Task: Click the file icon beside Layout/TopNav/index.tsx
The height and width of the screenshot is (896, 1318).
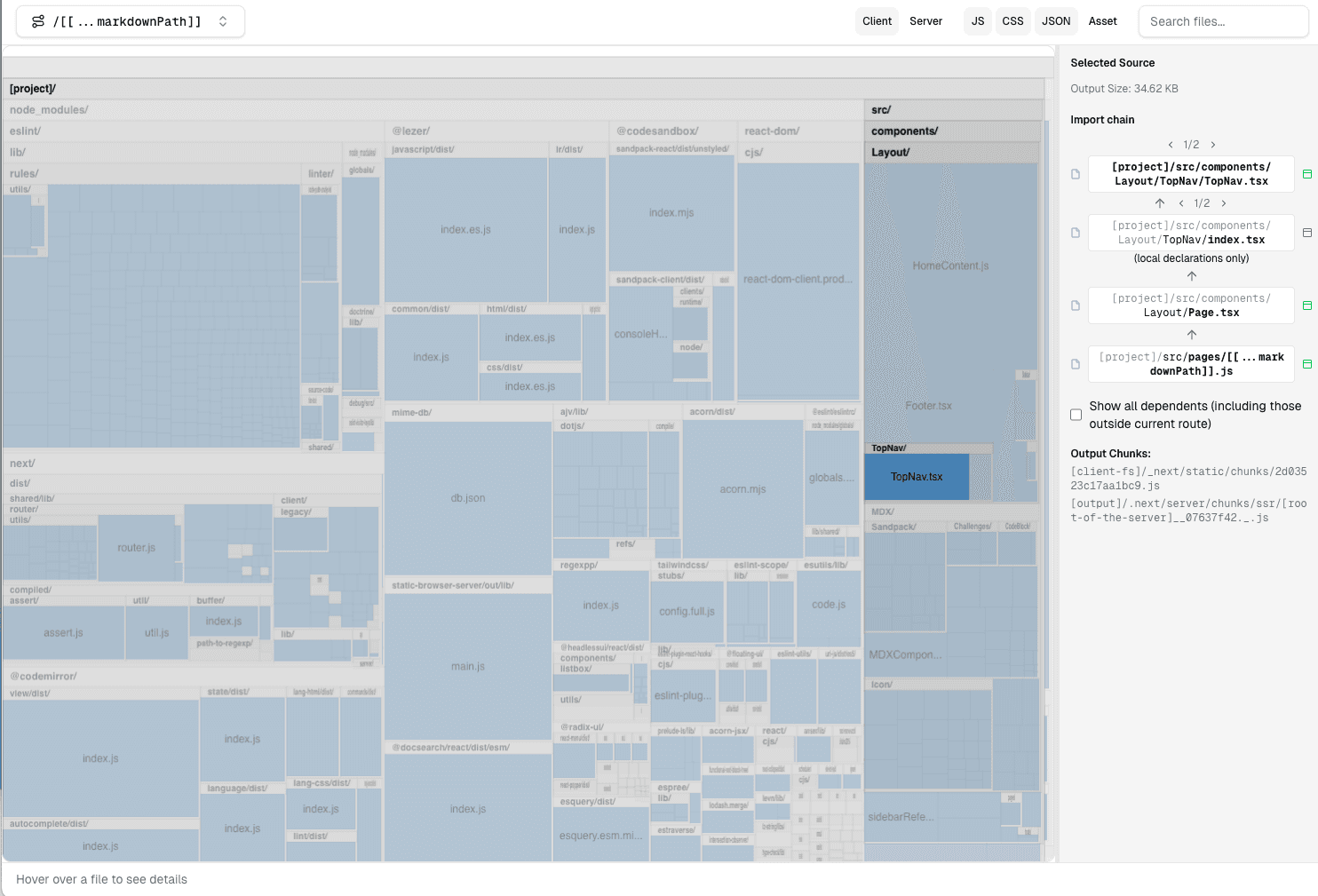Action: pos(1075,232)
